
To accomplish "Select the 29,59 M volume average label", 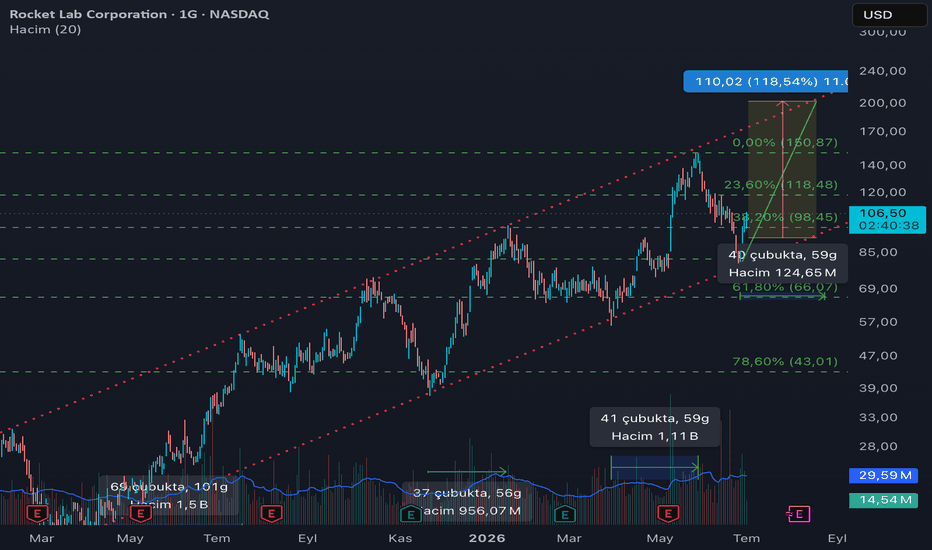I will [884, 475].
